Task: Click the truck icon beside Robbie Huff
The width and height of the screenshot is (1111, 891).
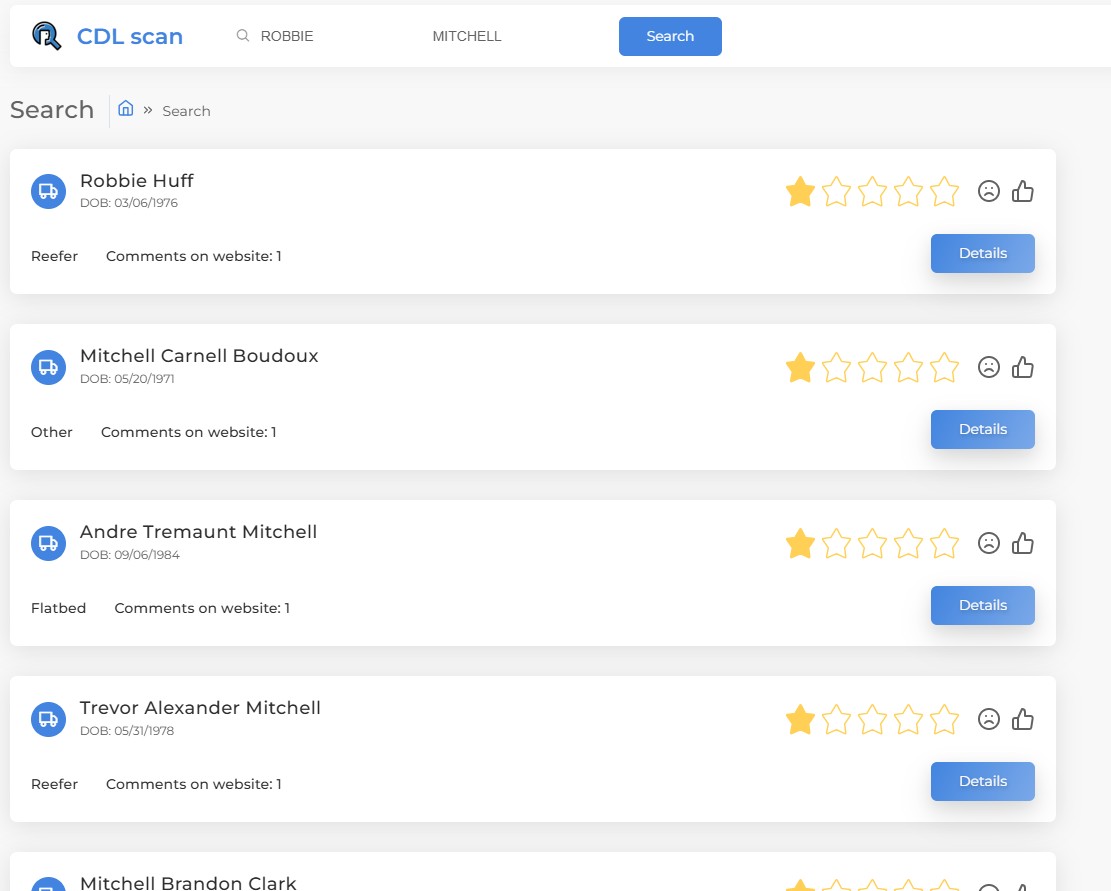Action: coord(48,191)
